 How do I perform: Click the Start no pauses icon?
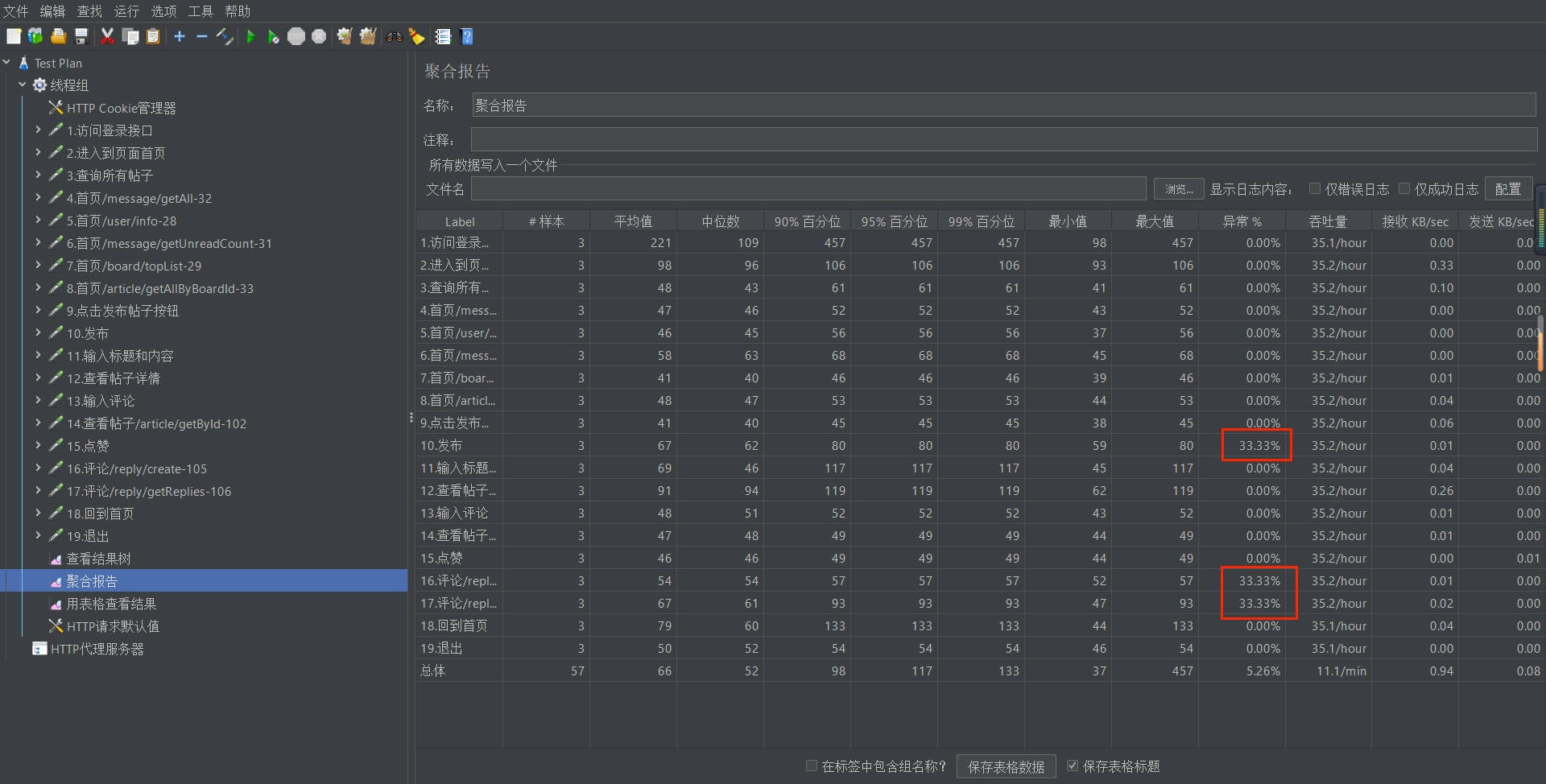click(274, 36)
